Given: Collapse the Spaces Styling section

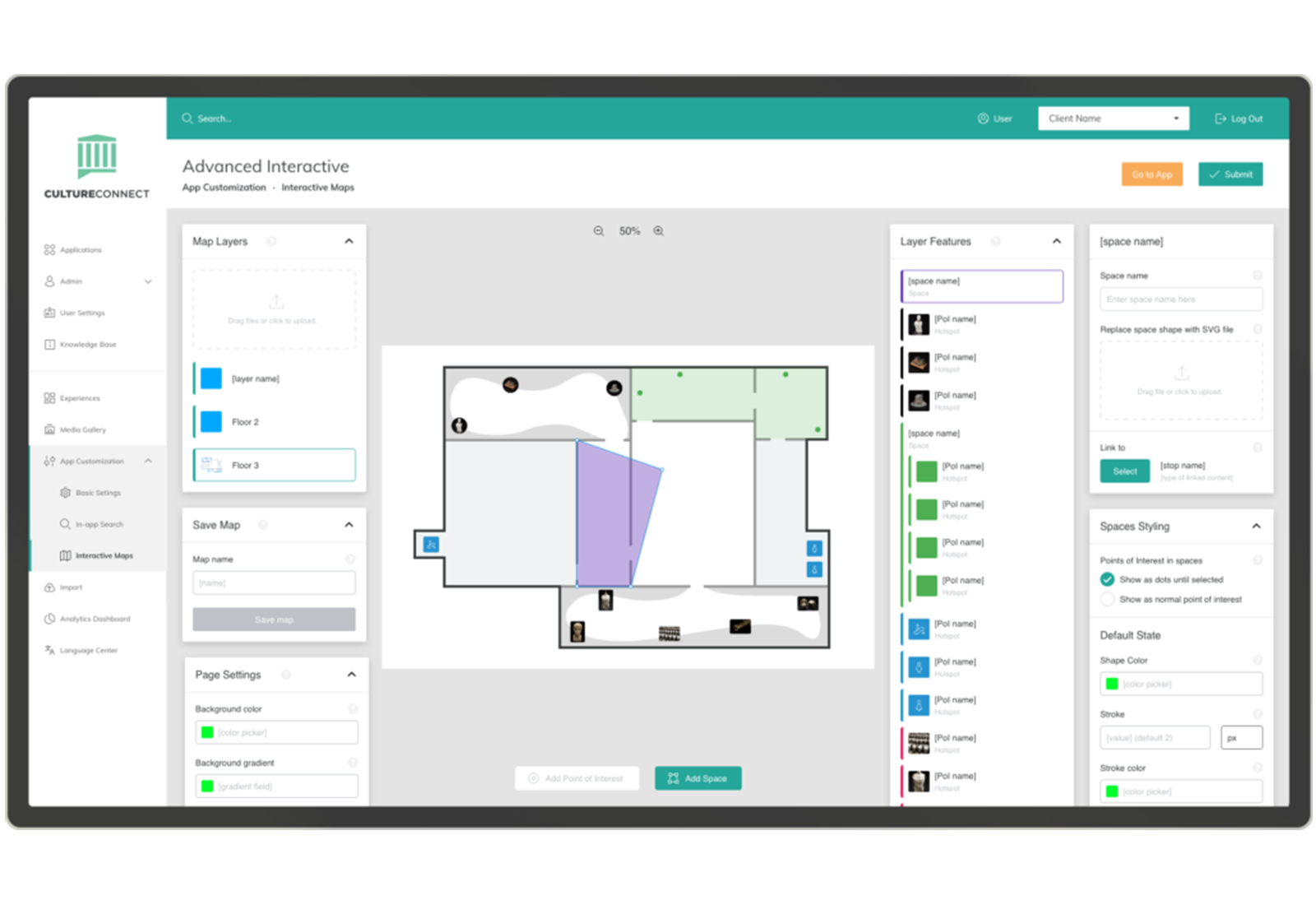Looking at the screenshot, I should (x=1256, y=527).
